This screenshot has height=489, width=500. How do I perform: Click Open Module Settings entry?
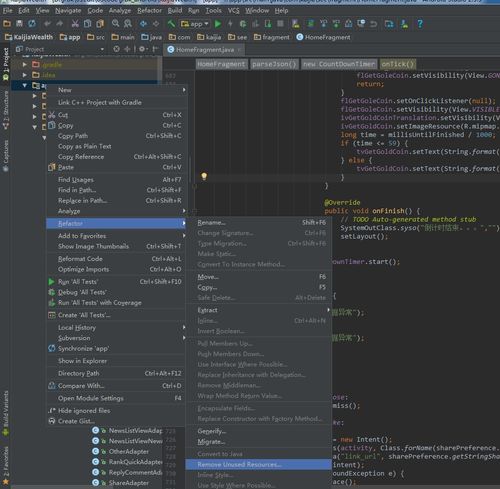117,398
